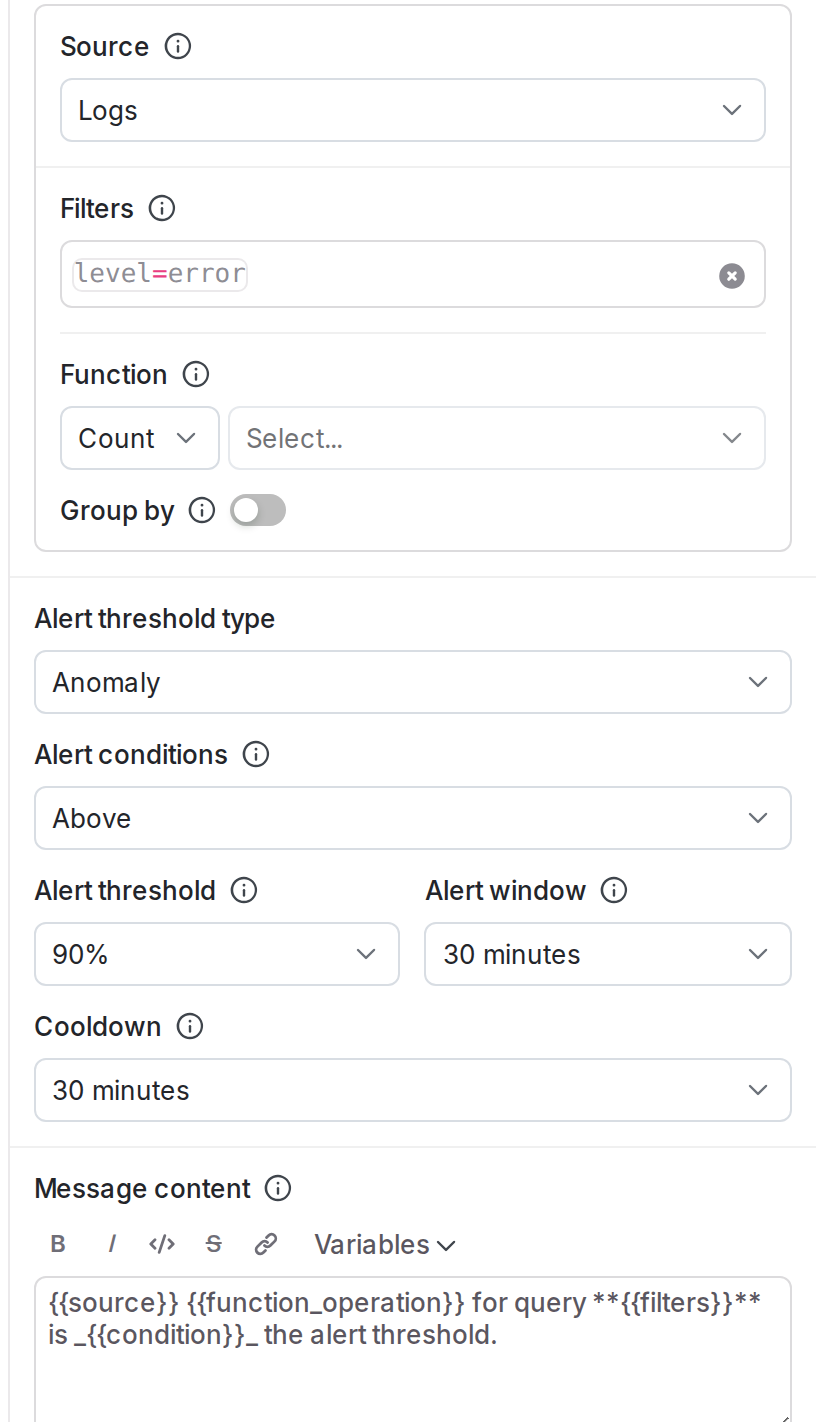Expand the Variables menu

tap(385, 1244)
